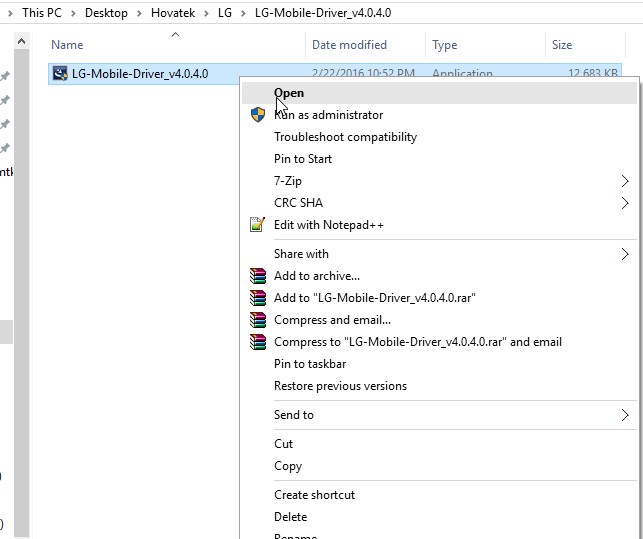Viewport: 643px width, 539px height.
Task: Click WinRAR icon beside Compress to rar and email
Action: (x=258, y=342)
